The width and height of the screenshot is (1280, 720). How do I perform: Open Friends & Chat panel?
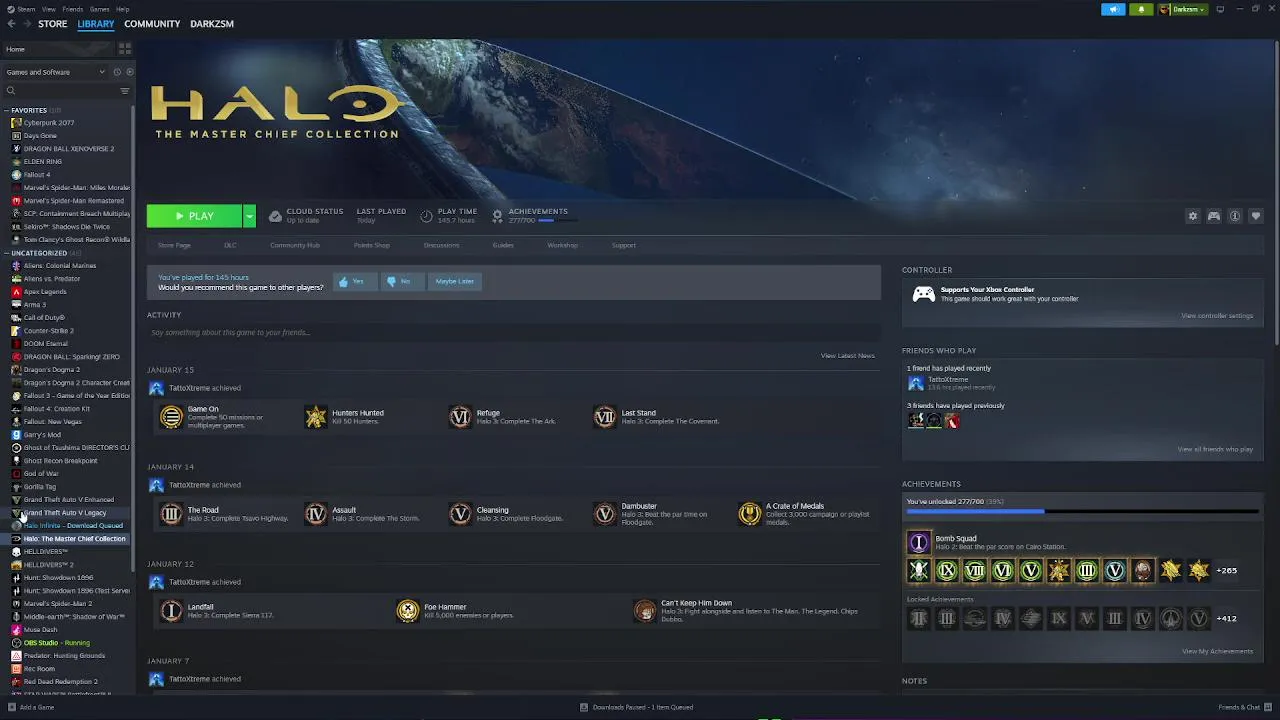click(x=1243, y=707)
